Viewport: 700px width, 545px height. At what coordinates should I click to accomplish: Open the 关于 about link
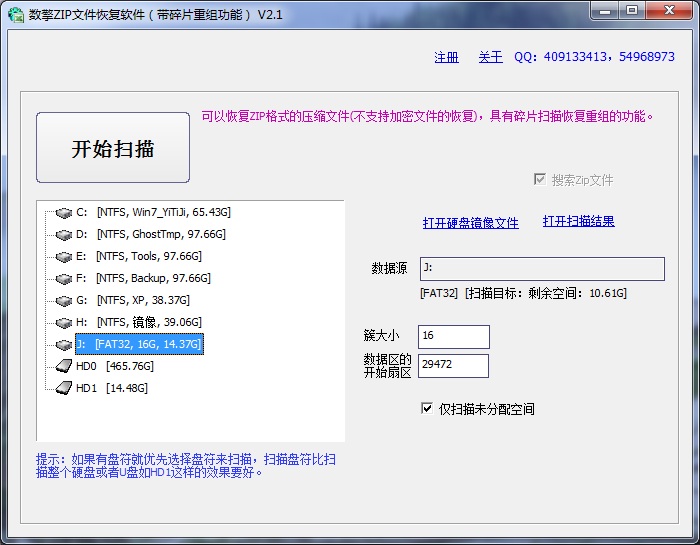(490, 58)
